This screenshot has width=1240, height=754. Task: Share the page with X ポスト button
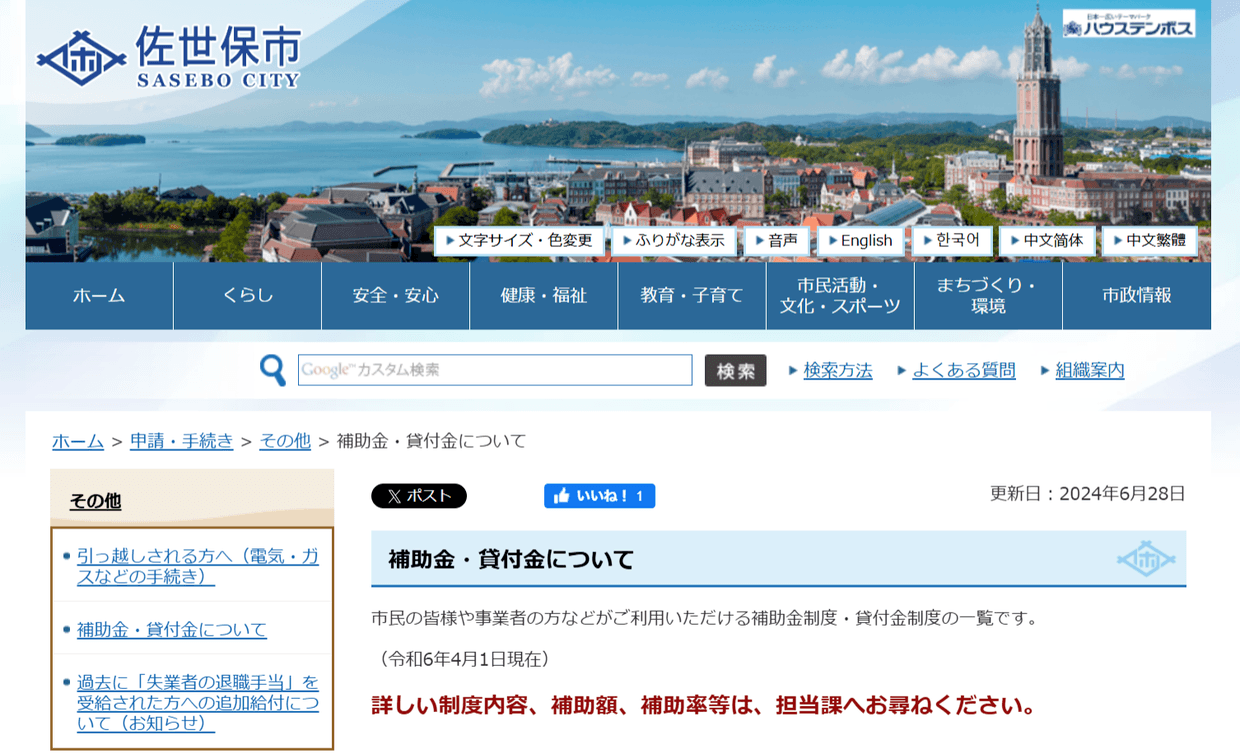pos(419,496)
